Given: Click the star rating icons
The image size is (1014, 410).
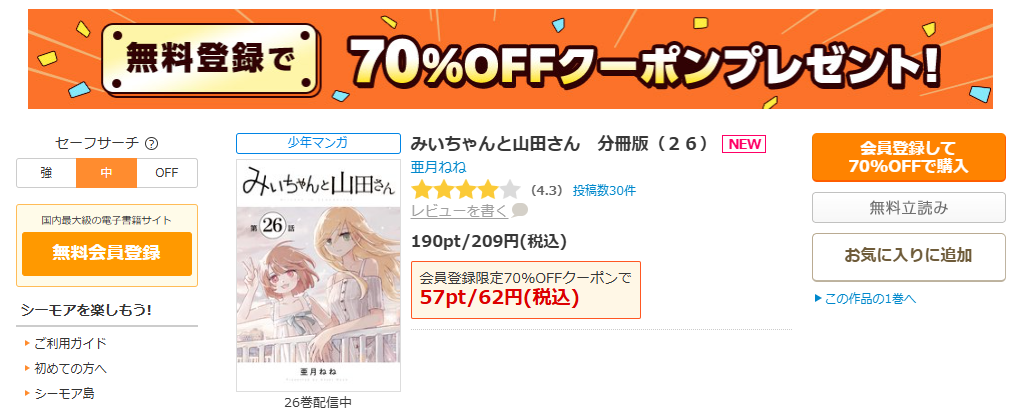Looking at the screenshot, I should (x=466, y=190).
